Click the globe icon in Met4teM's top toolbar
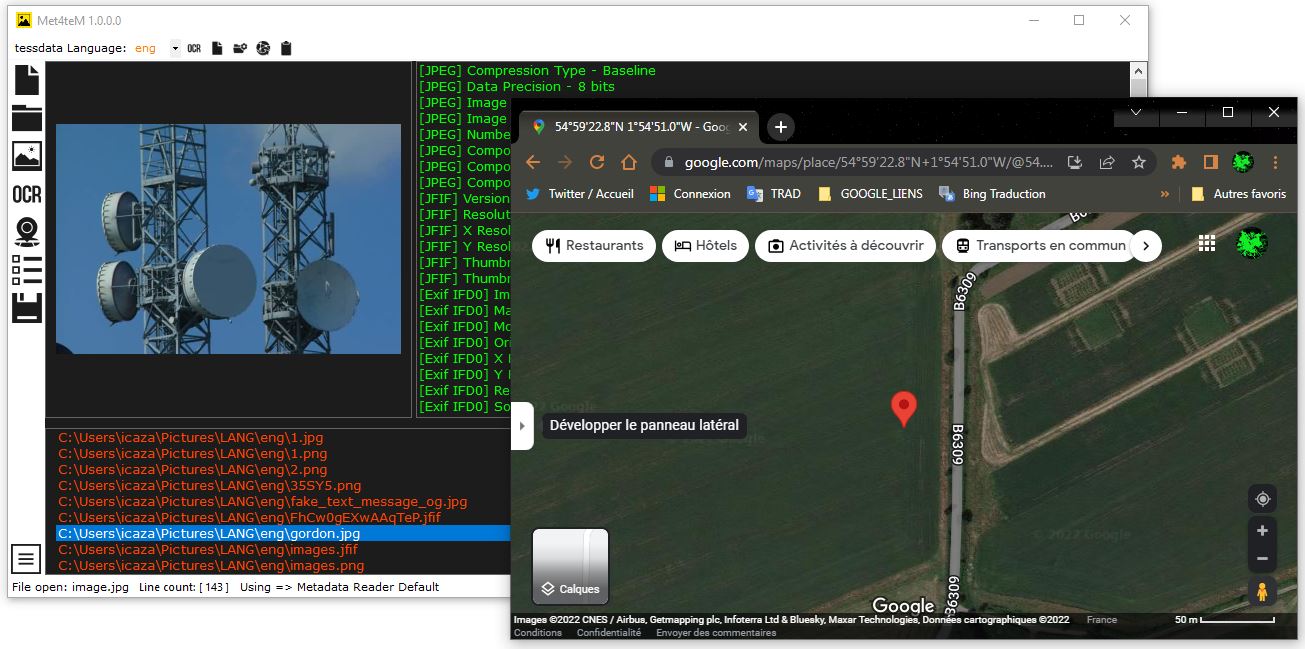1305x649 pixels. click(x=263, y=48)
